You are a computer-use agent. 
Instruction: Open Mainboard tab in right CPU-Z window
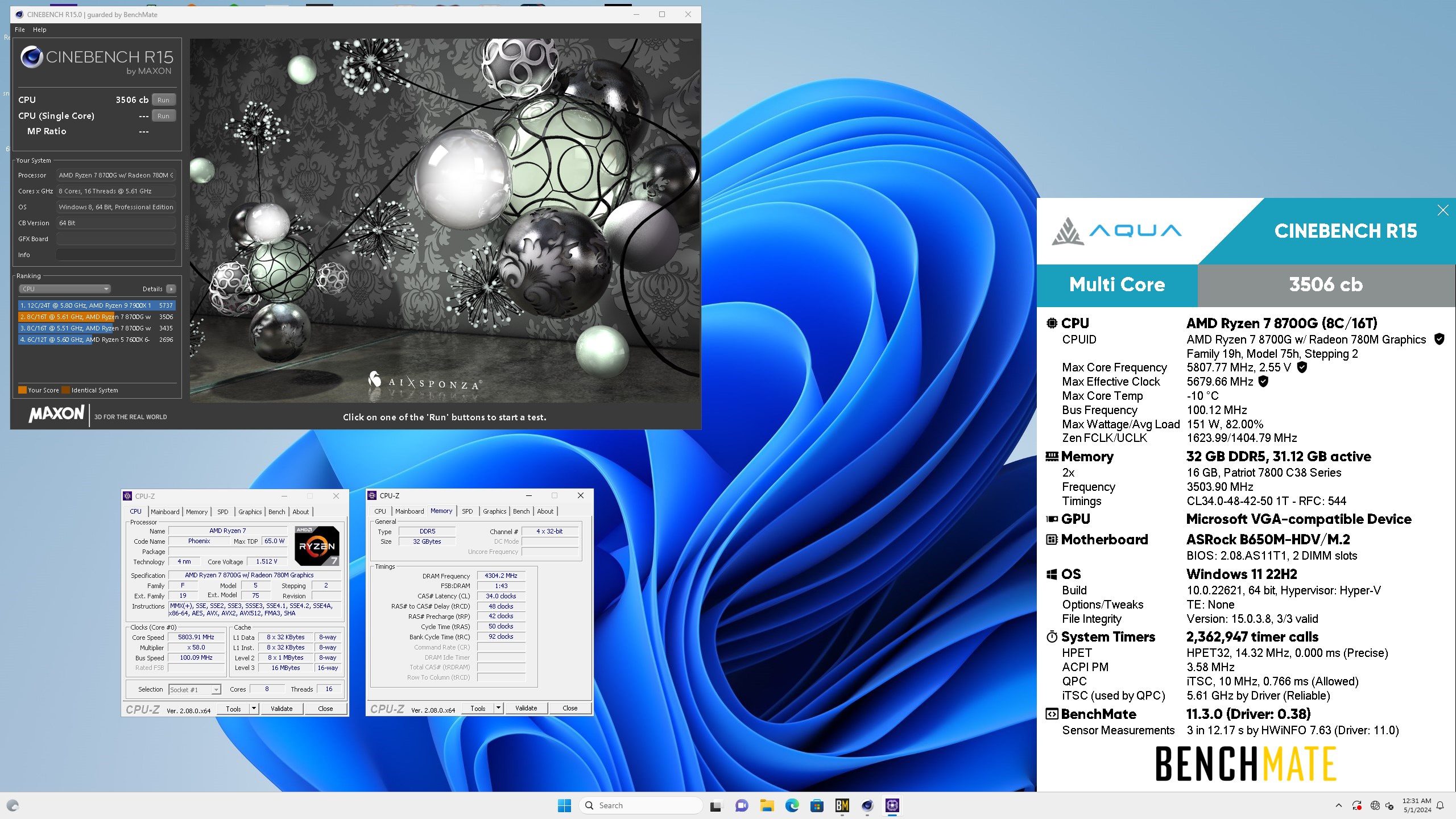[409, 511]
